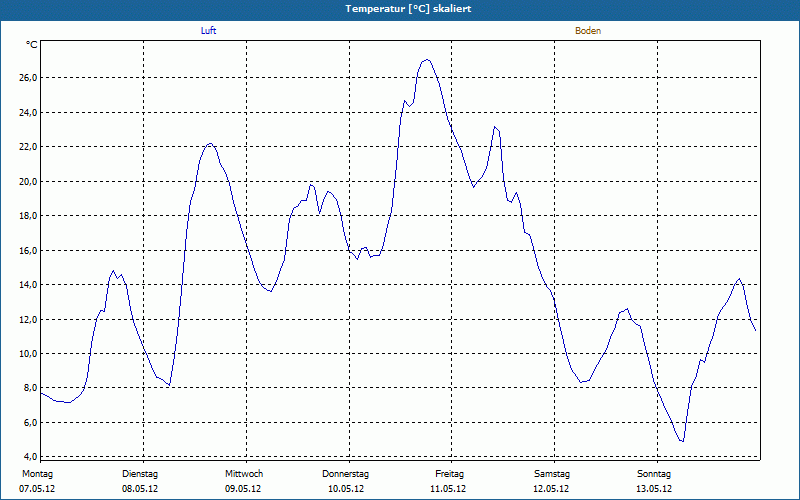The image size is (800, 500).
Task: Click the date '10.05.12'
Action: coord(345,489)
